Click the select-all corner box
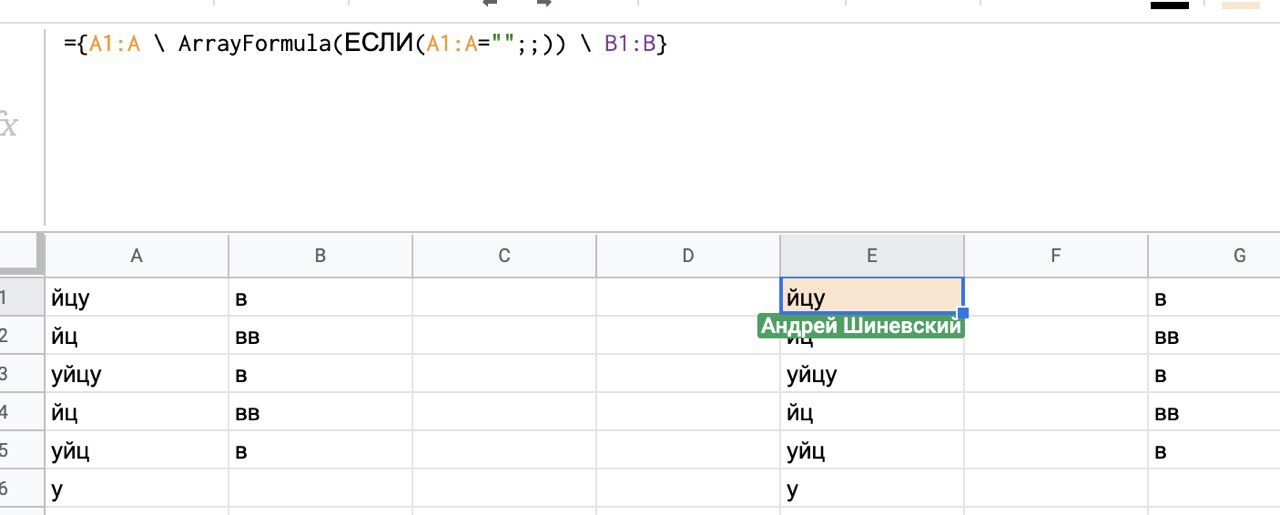The height and width of the screenshot is (515, 1280). [22, 255]
